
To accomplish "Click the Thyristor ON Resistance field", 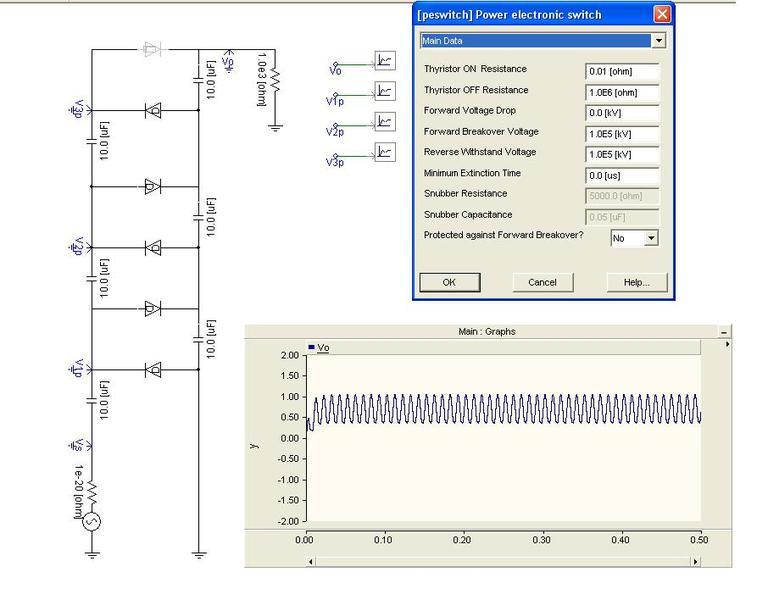I will tap(622, 71).
